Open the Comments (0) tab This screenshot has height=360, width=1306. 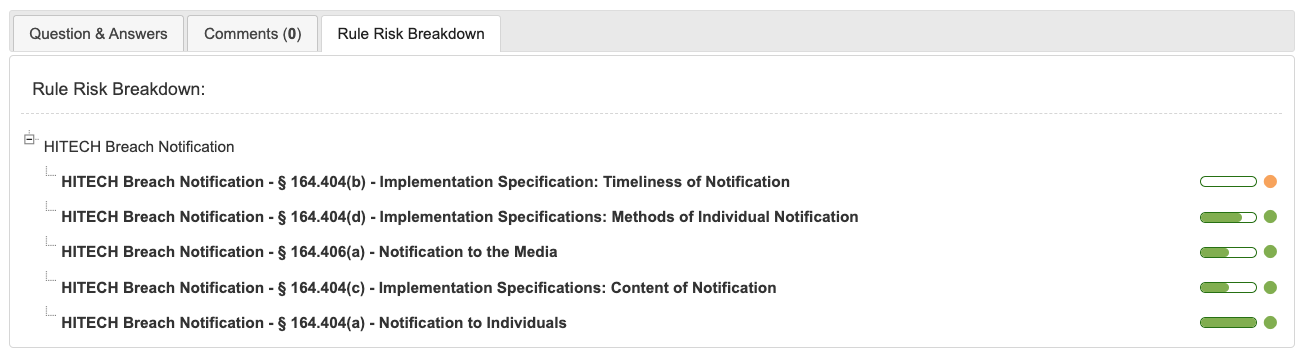[252, 33]
